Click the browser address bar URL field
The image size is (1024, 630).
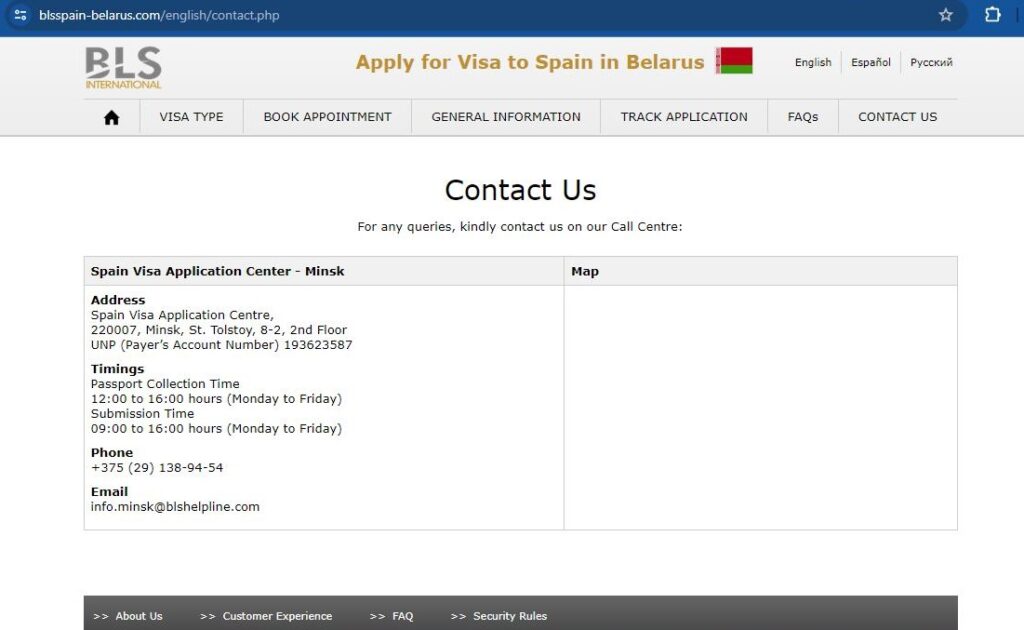pos(160,15)
